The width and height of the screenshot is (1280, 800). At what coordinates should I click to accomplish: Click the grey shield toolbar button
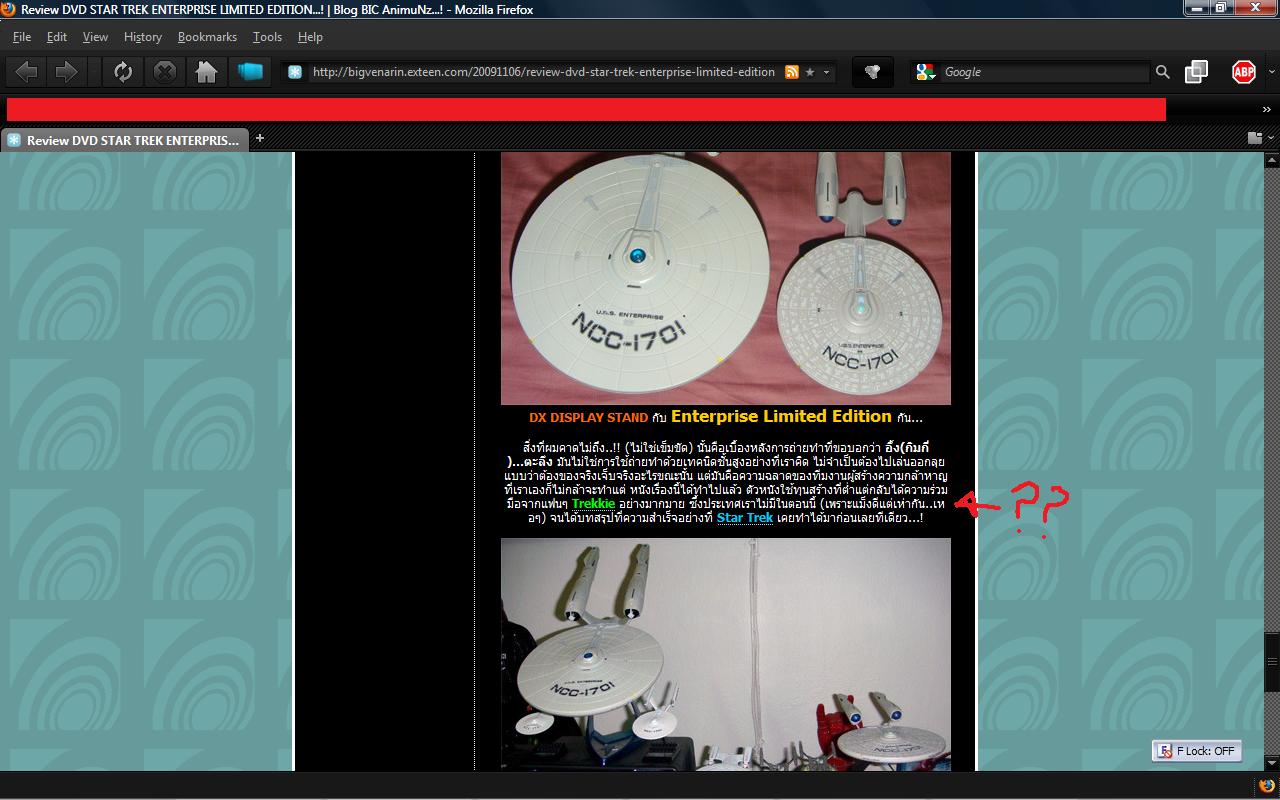[872, 72]
